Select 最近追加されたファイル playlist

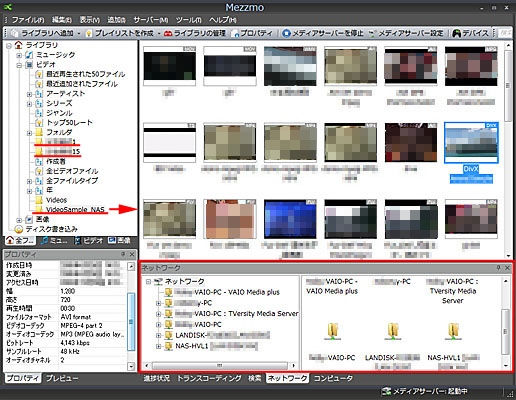[x=82, y=84]
